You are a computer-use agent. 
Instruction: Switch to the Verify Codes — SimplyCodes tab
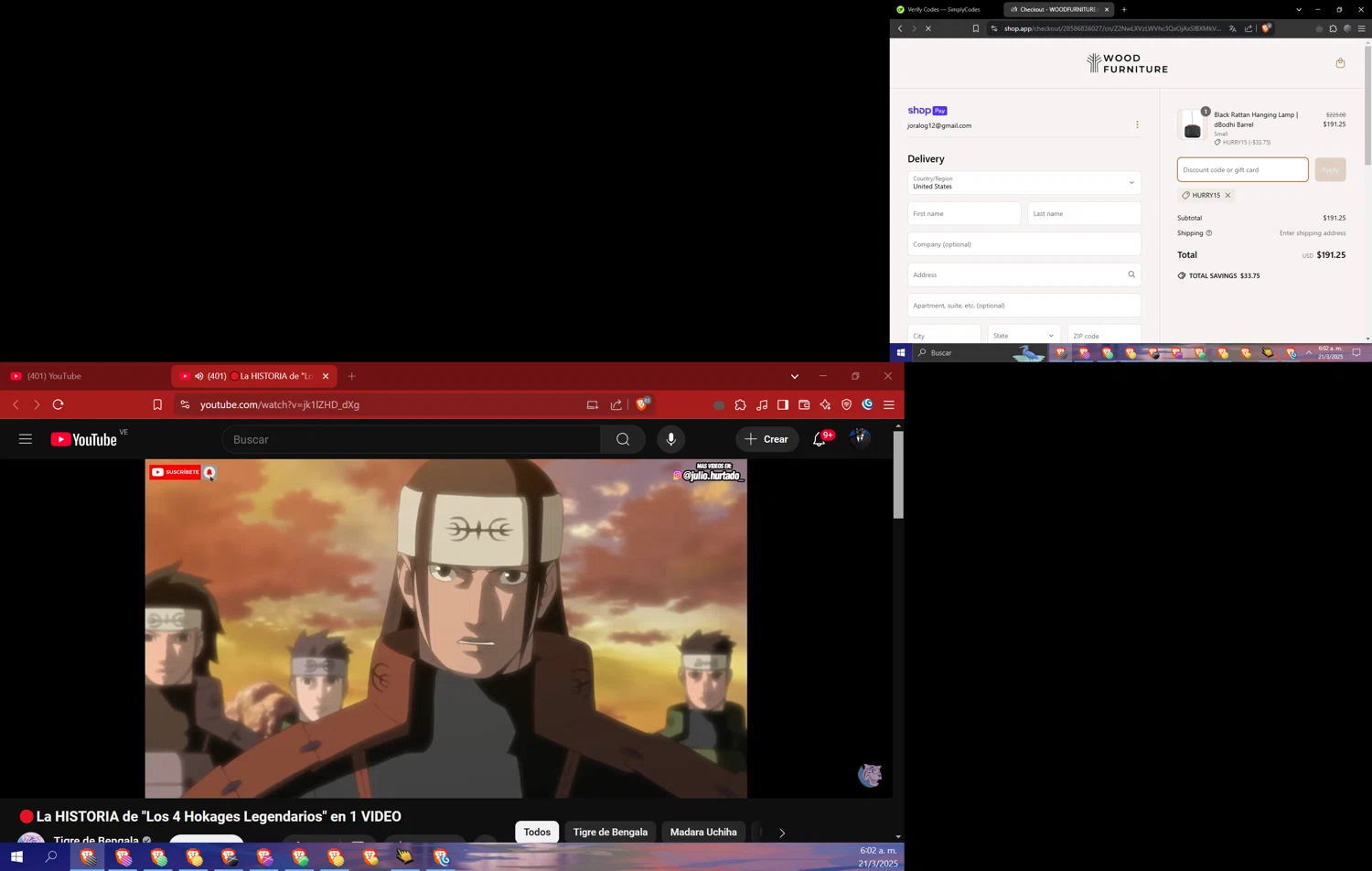point(944,9)
